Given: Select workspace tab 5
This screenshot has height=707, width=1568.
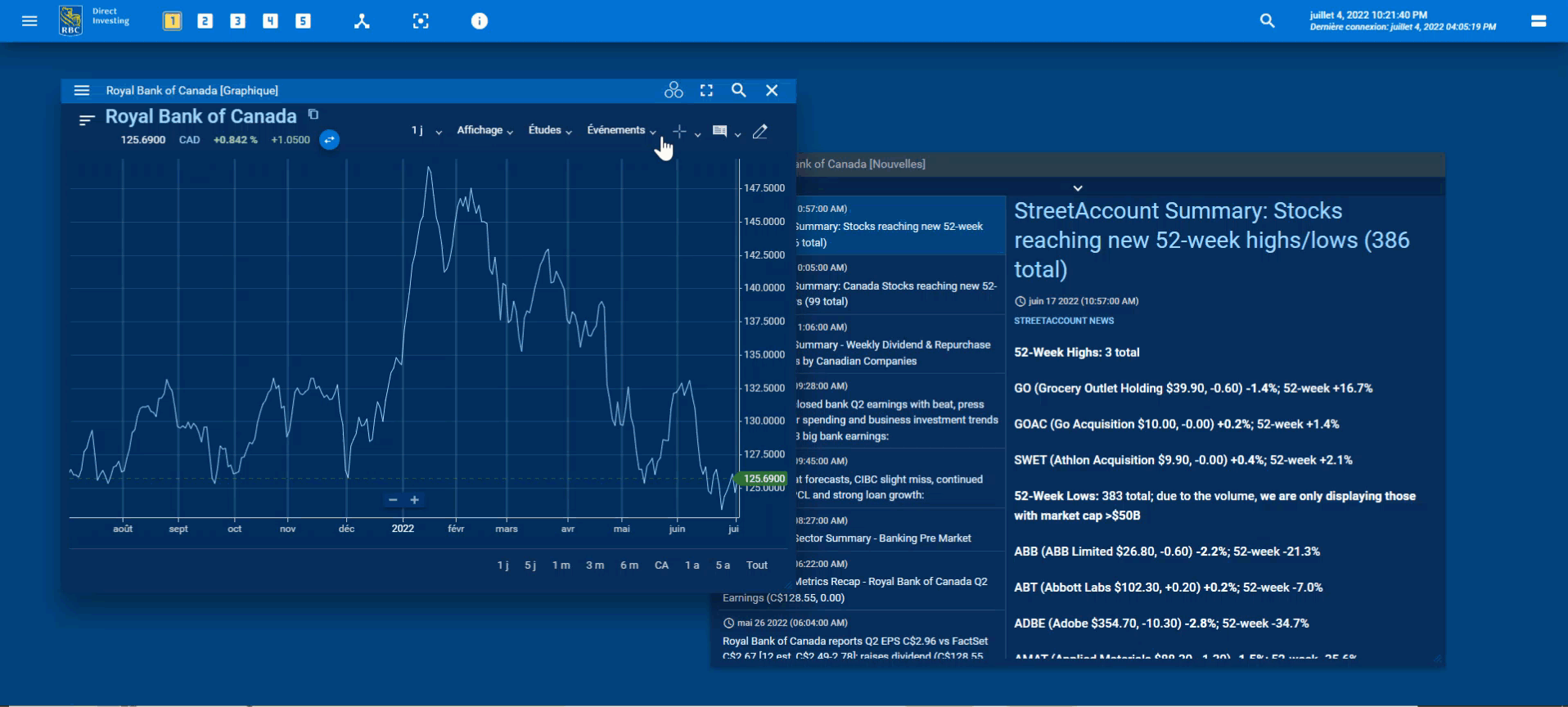Looking at the screenshot, I should click(x=303, y=21).
